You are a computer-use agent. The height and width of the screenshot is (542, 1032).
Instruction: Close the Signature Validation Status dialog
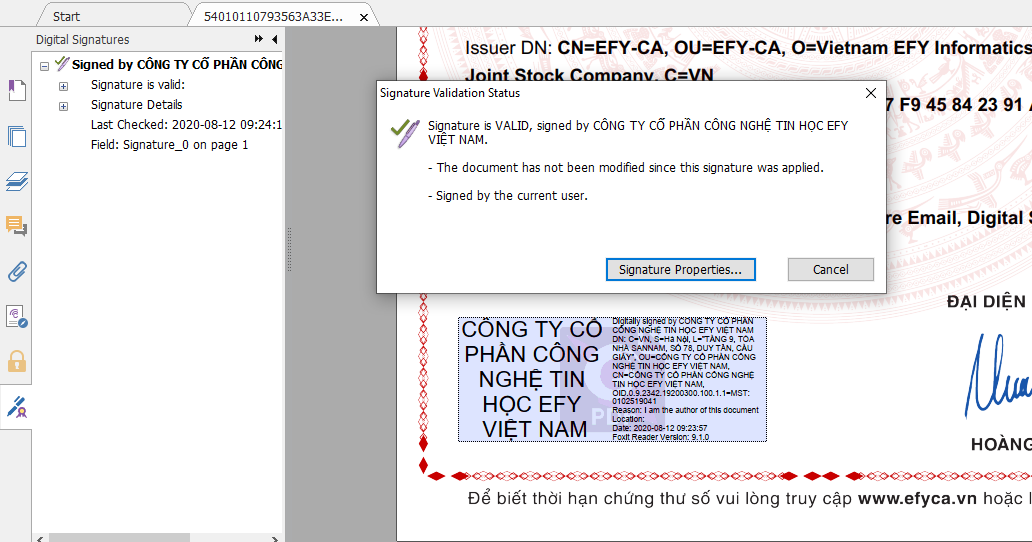tap(871, 93)
